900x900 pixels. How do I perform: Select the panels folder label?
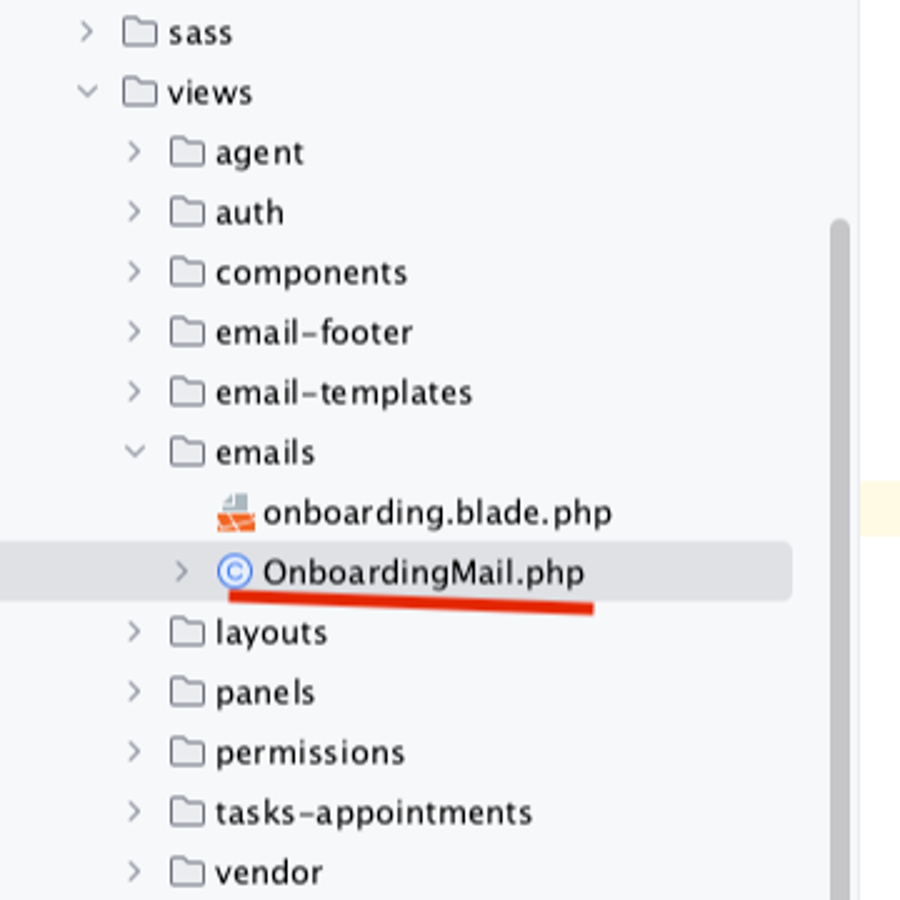265,693
